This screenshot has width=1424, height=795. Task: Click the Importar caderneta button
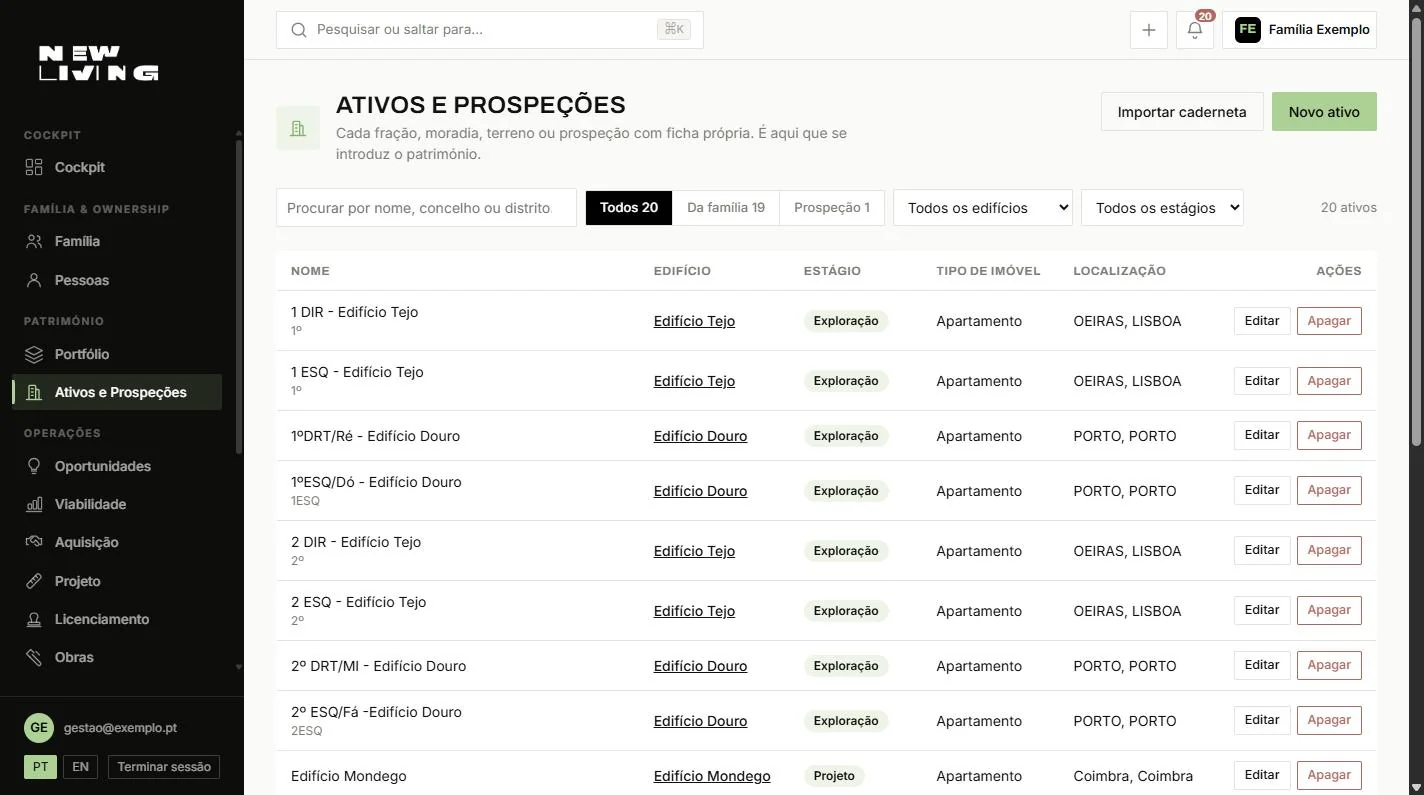pyautogui.click(x=1182, y=112)
